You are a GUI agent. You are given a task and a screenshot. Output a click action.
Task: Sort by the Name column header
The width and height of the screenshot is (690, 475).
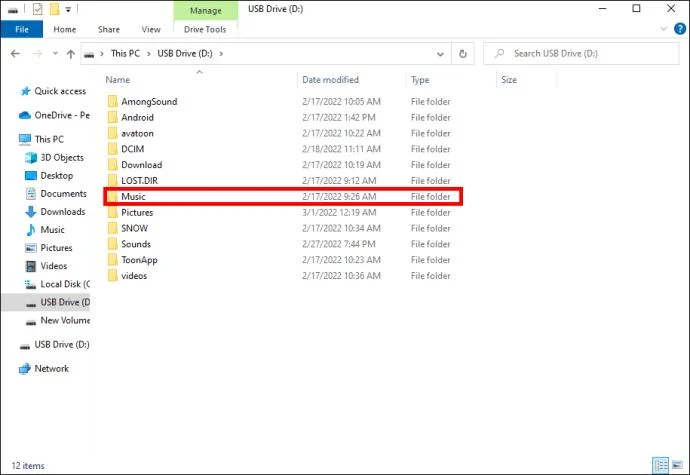(117, 80)
